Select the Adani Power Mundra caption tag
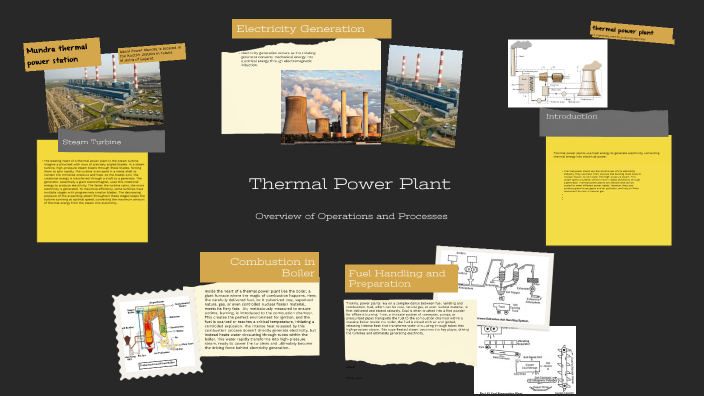The image size is (704, 396). point(152,53)
